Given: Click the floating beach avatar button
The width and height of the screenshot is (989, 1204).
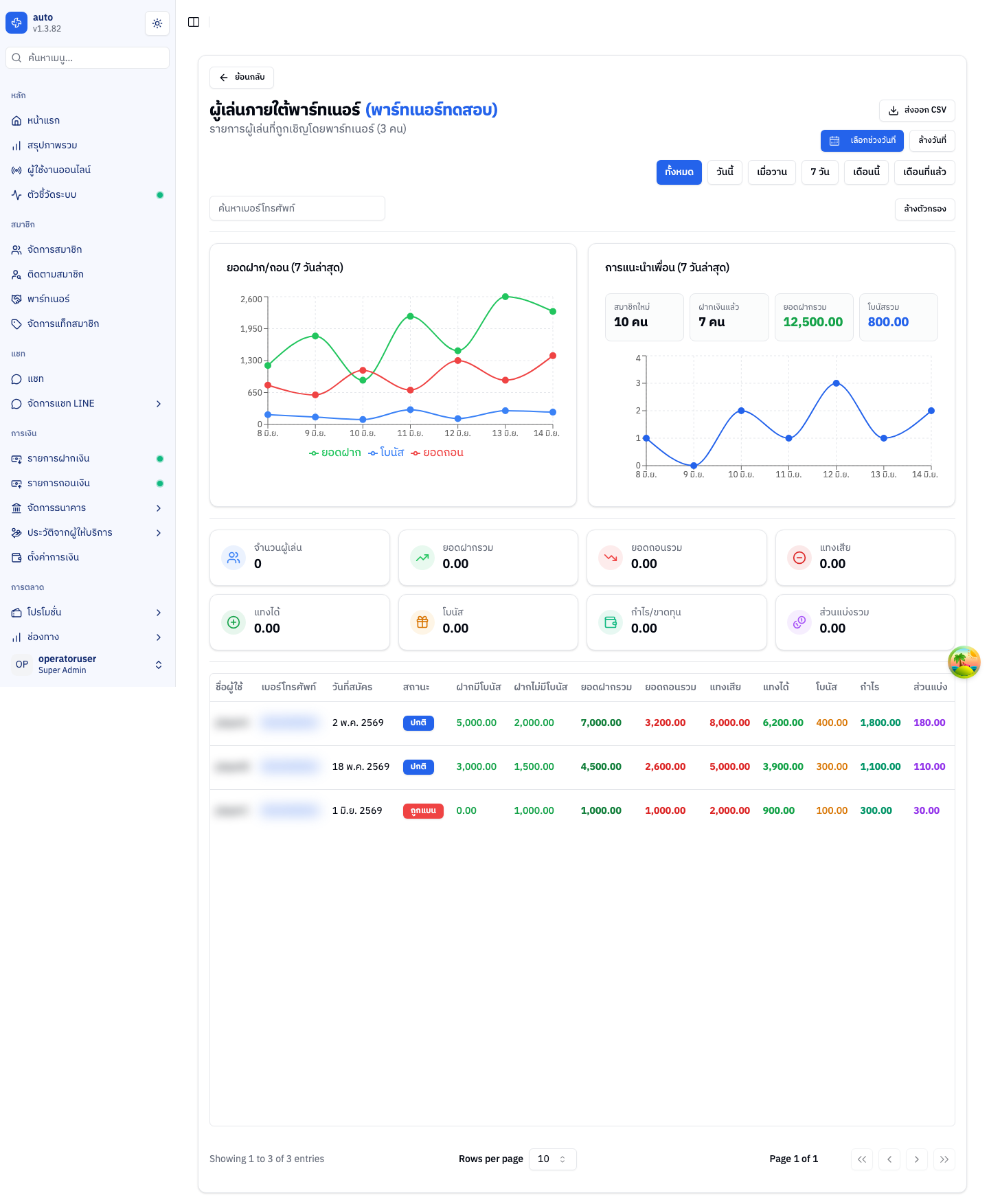Looking at the screenshot, I should [964, 662].
